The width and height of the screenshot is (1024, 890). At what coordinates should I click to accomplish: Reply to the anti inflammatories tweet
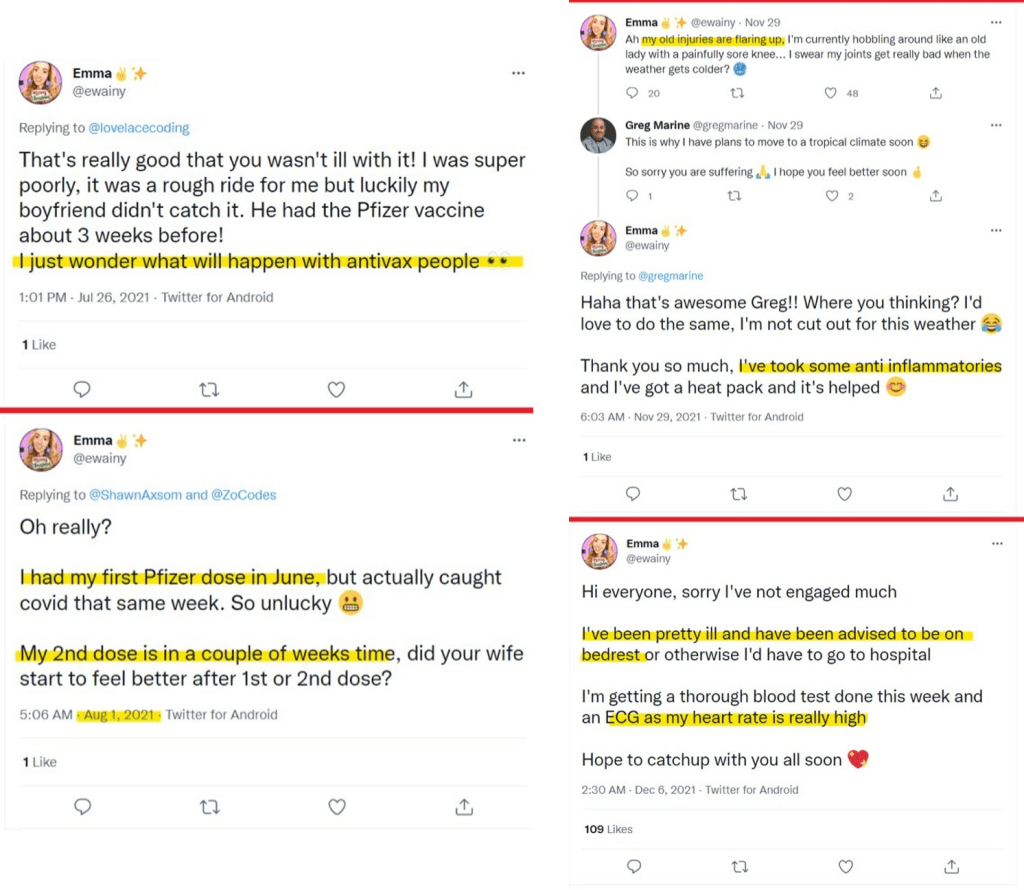pos(632,494)
